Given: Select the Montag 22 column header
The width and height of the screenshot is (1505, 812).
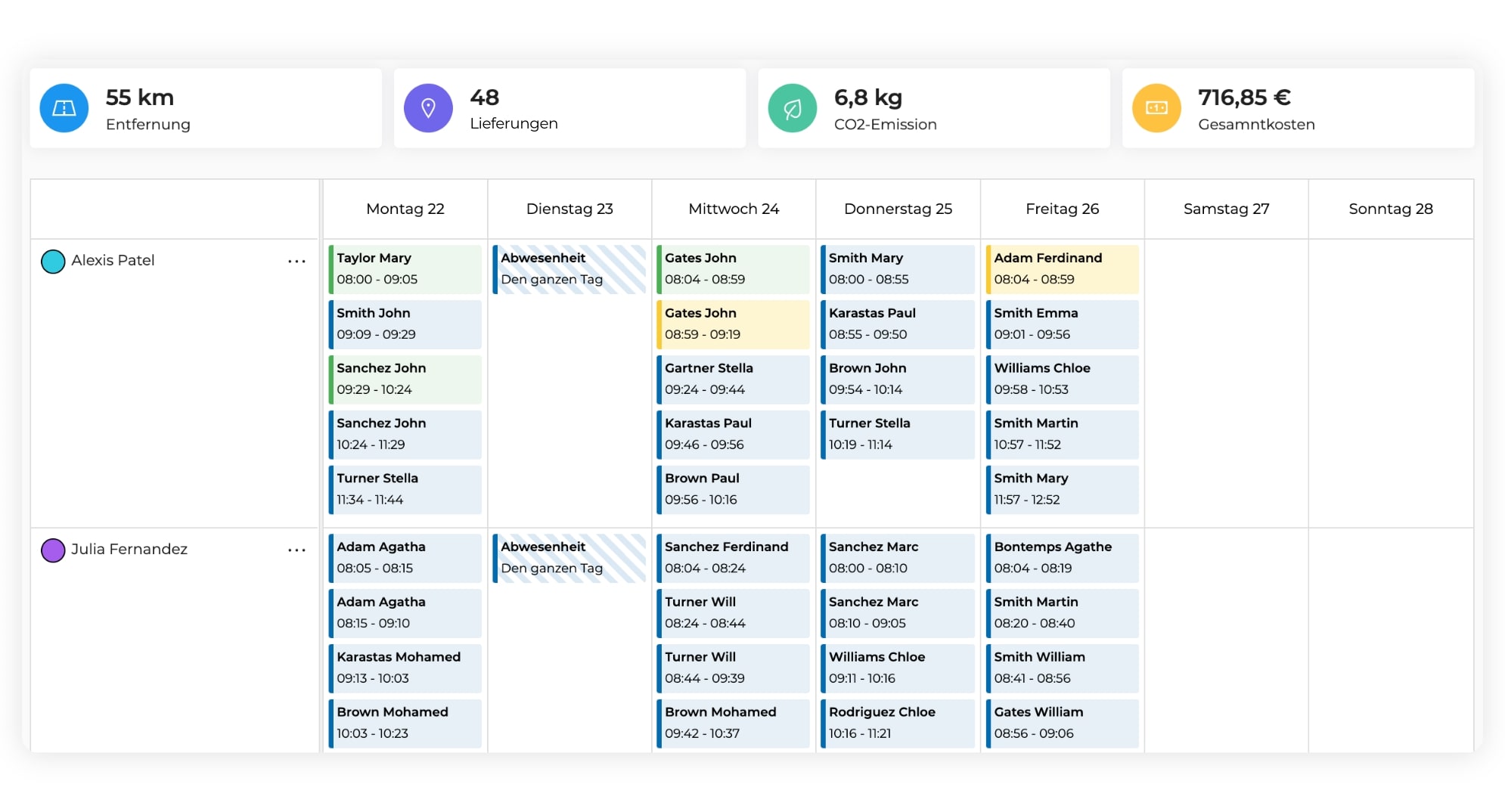Looking at the screenshot, I should pos(405,209).
